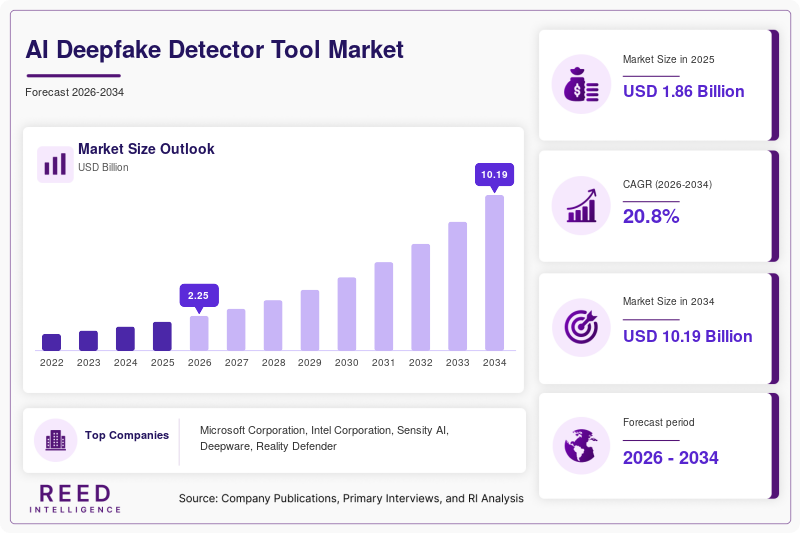The image size is (800, 533).
Task: Click the 2025 bar in chart
Action: pos(162,336)
